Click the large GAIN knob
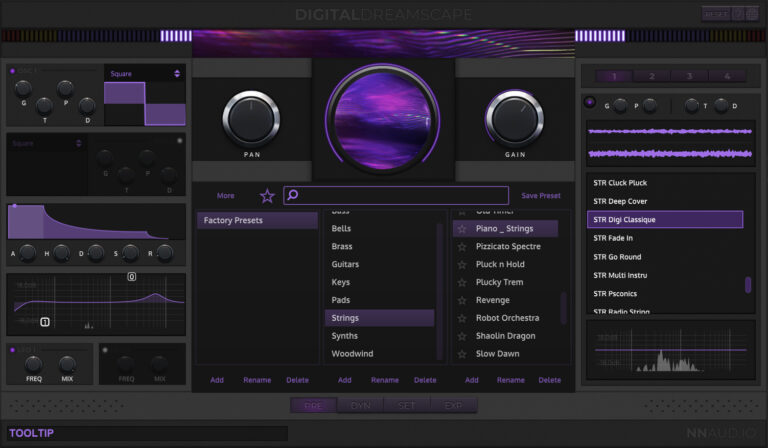The width and height of the screenshot is (768, 448). pos(515,119)
